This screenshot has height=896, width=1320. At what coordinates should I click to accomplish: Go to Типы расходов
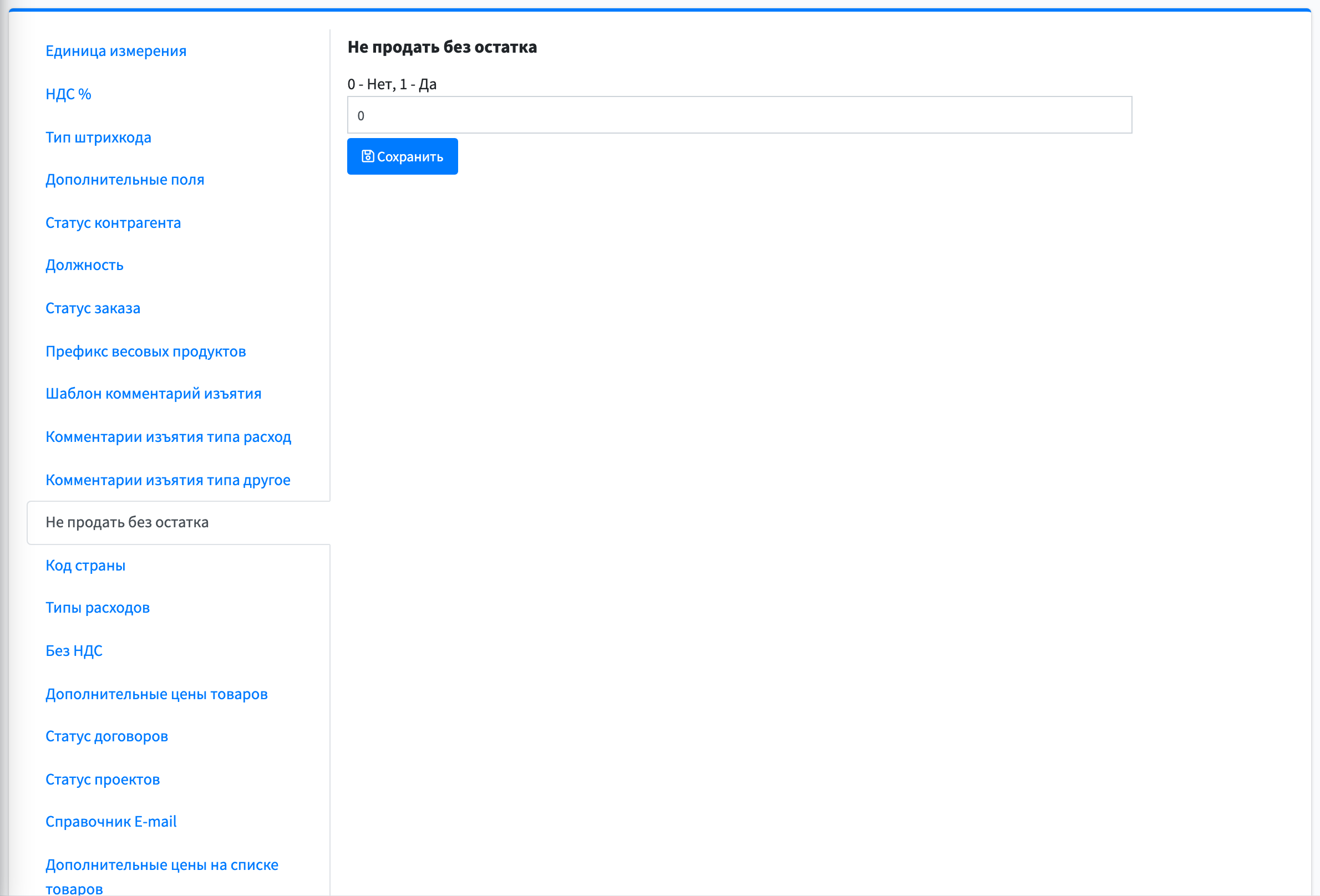point(97,608)
